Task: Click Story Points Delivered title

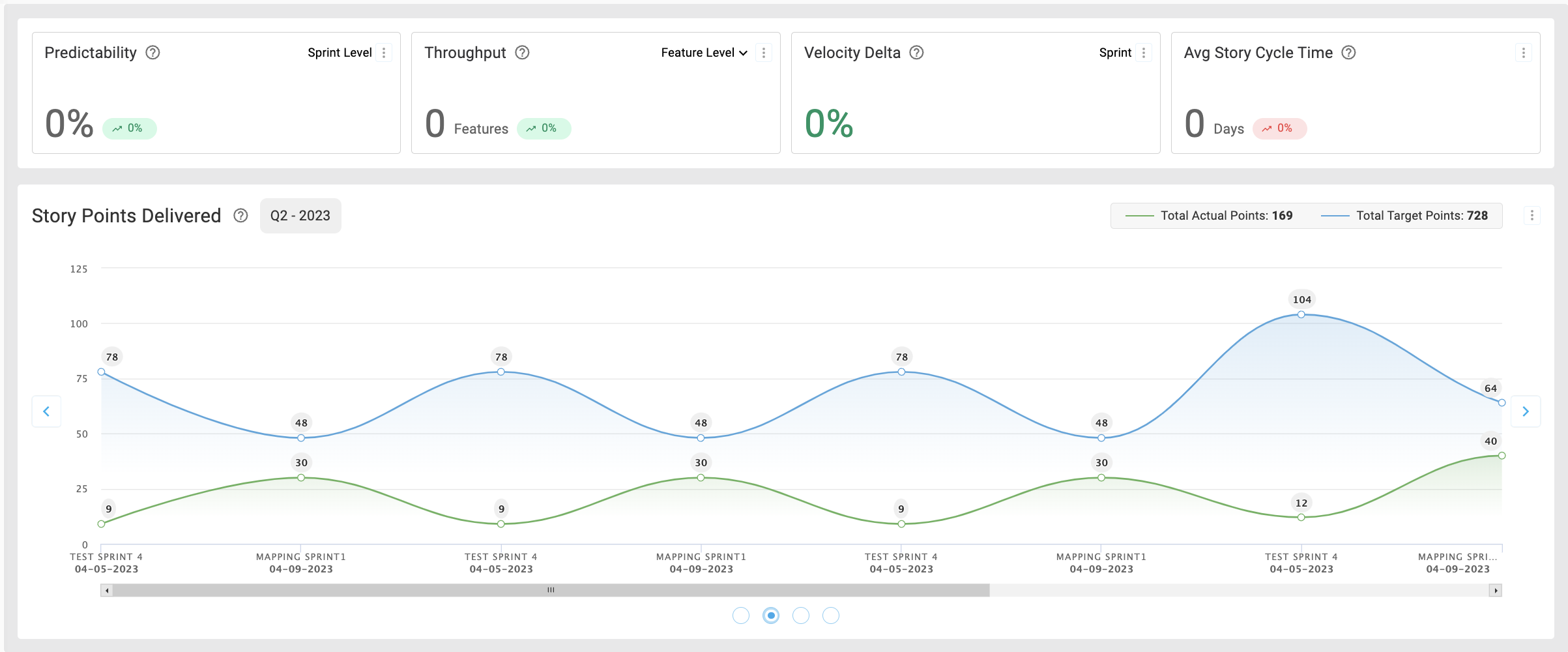Action: pyautogui.click(x=126, y=216)
